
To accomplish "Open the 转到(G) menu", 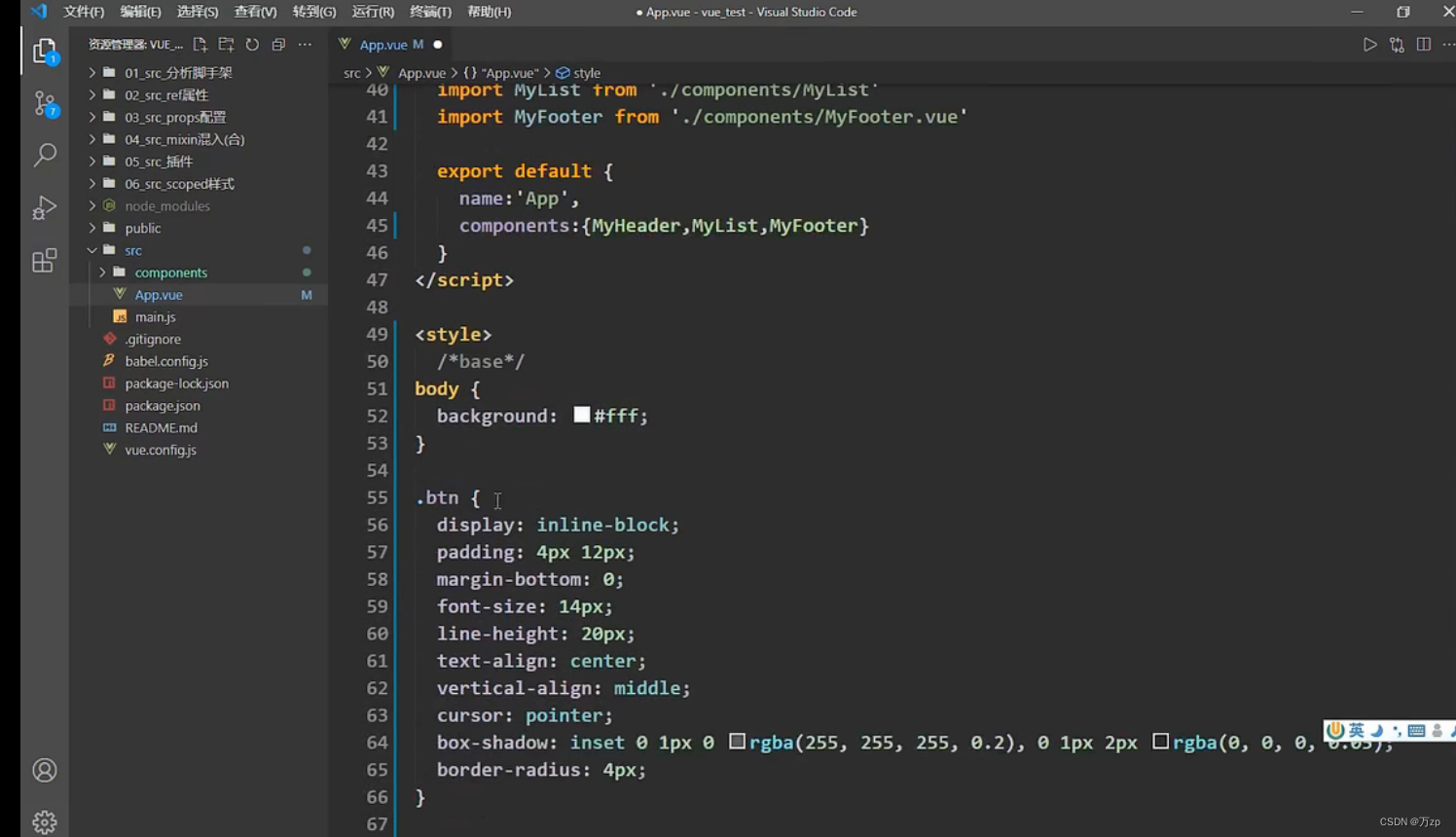I will [314, 12].
